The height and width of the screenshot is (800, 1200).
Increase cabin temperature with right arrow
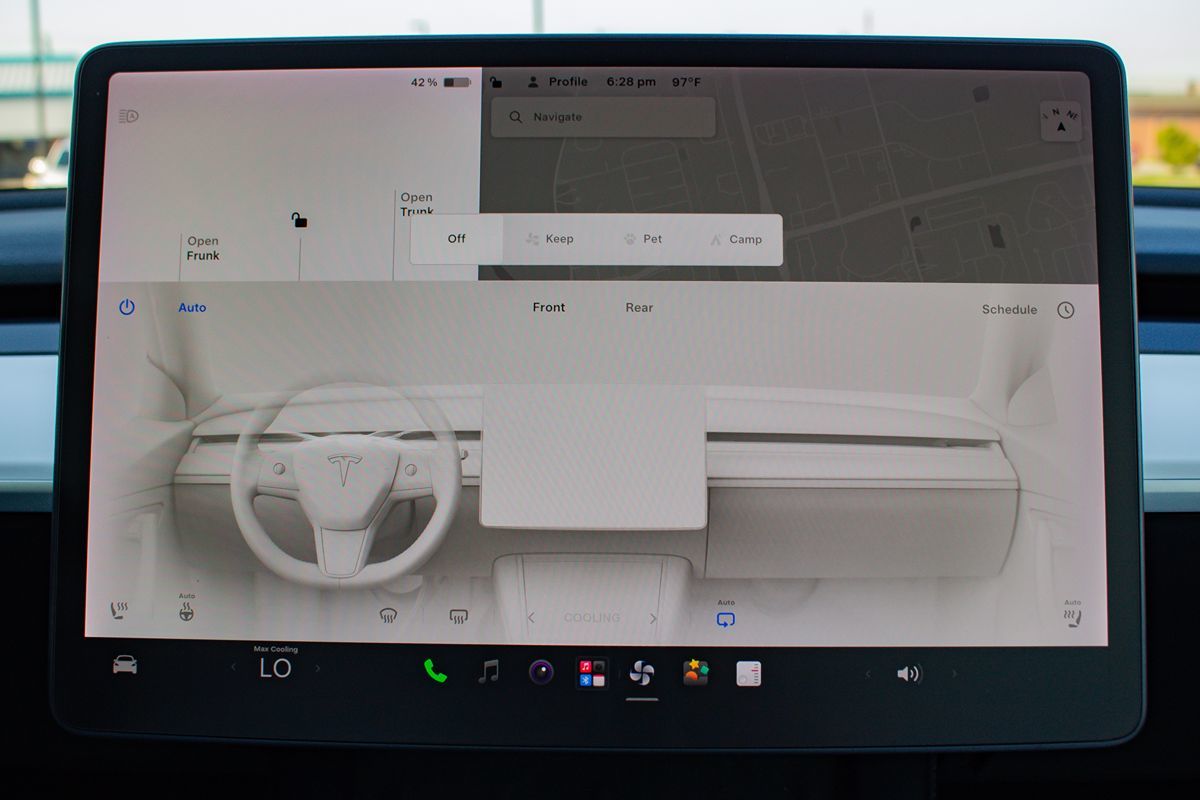[x=318, y=668]
